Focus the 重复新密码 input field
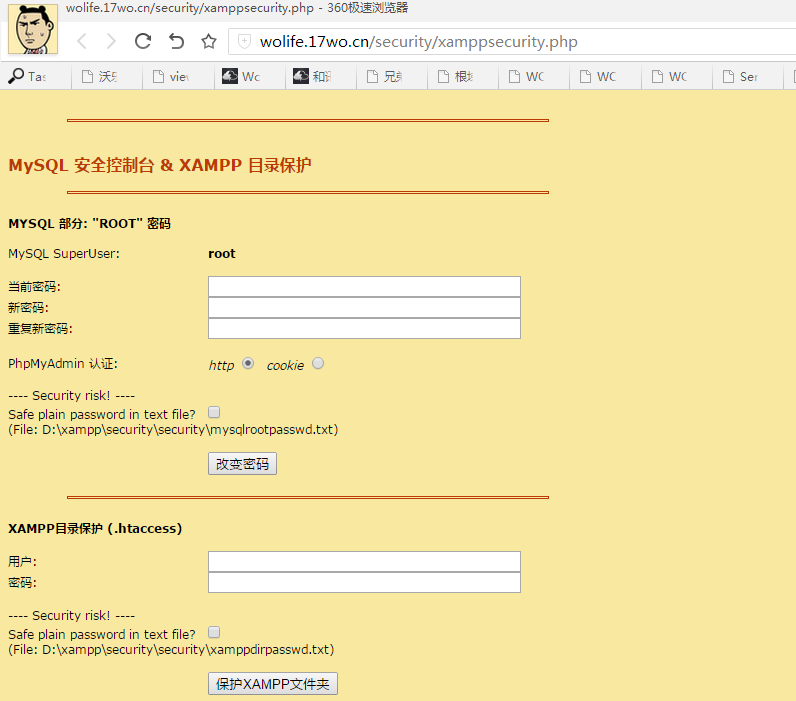The height and width of the screenshot is (701, 796). tap(364, 328)
